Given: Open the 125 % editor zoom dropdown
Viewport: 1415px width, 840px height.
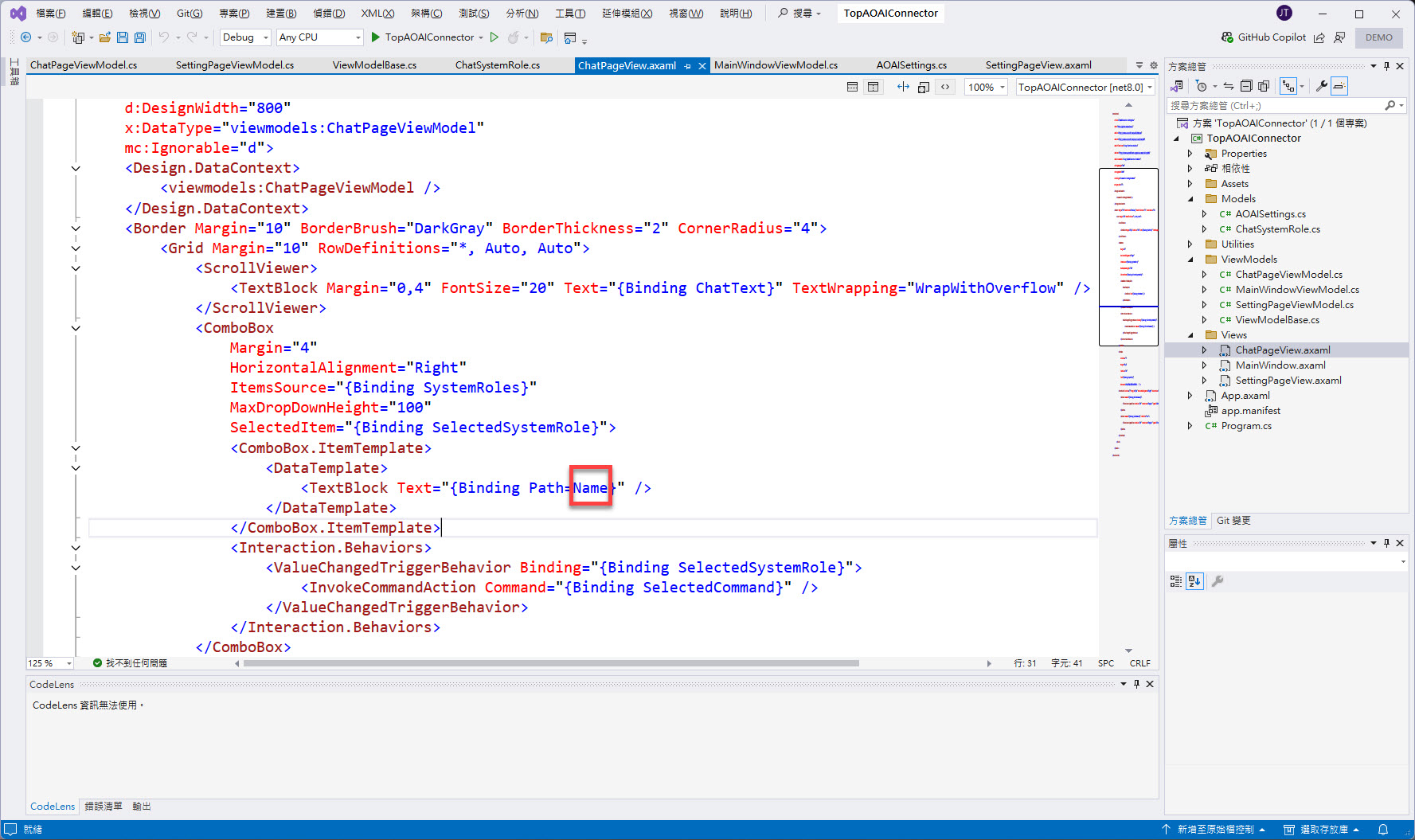Looking at the screenshot, I should [x=50, y=663].
